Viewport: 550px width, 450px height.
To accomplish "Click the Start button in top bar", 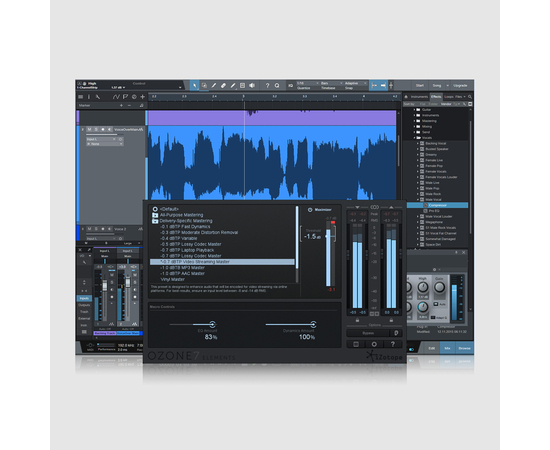I will [420, 85].
